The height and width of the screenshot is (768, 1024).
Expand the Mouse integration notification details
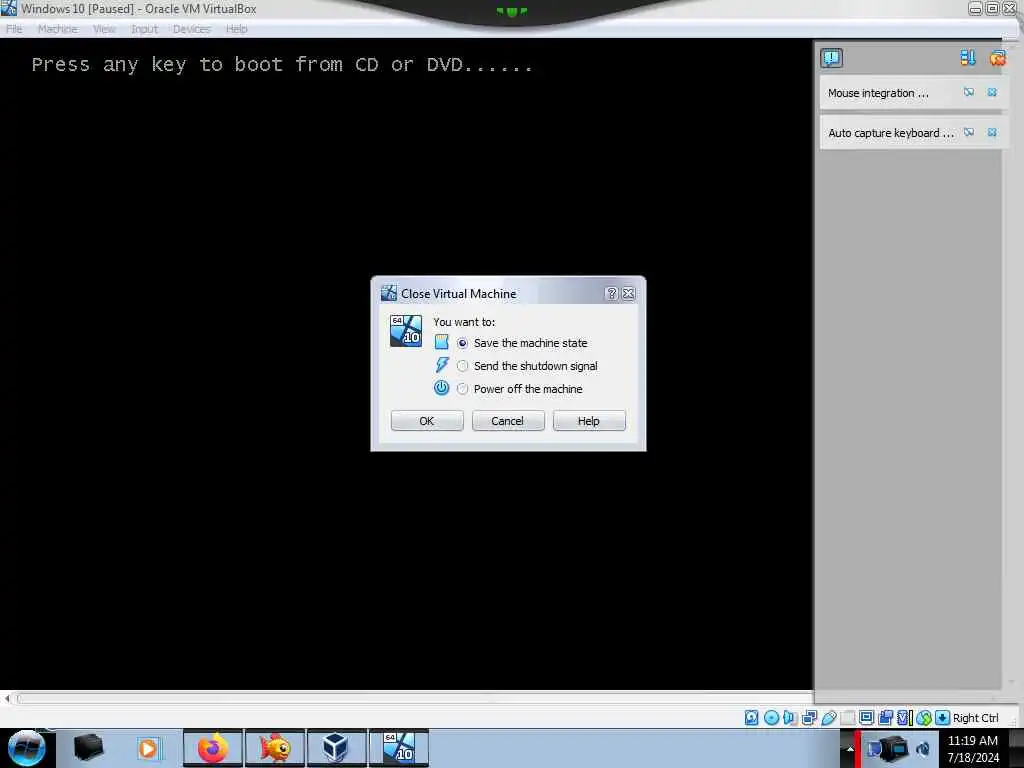point(968,92)
